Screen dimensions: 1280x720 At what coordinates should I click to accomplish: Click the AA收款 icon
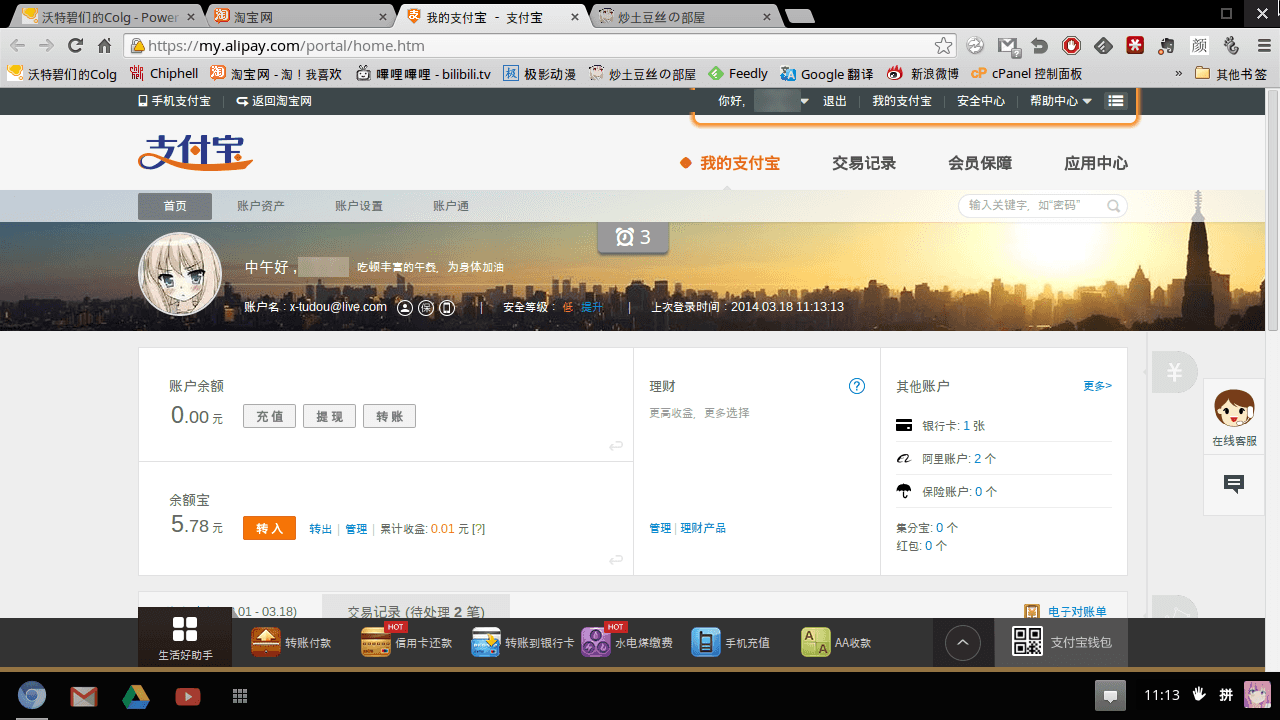click(x=816, y=642)
